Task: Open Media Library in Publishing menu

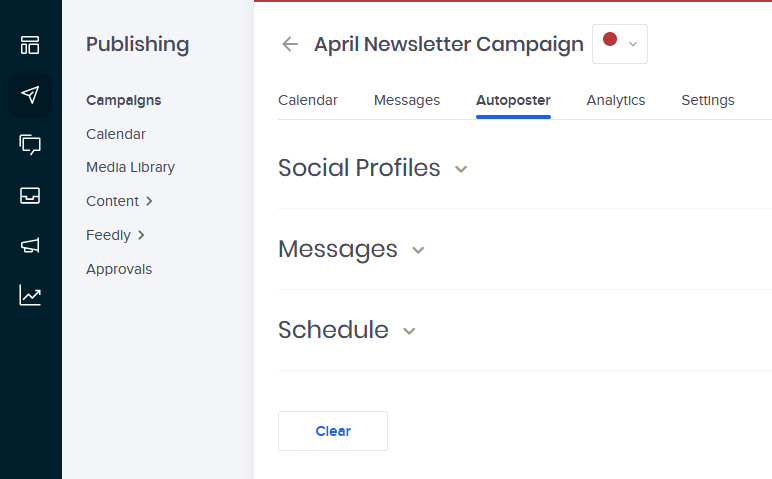Action: (x=130, y=167)
